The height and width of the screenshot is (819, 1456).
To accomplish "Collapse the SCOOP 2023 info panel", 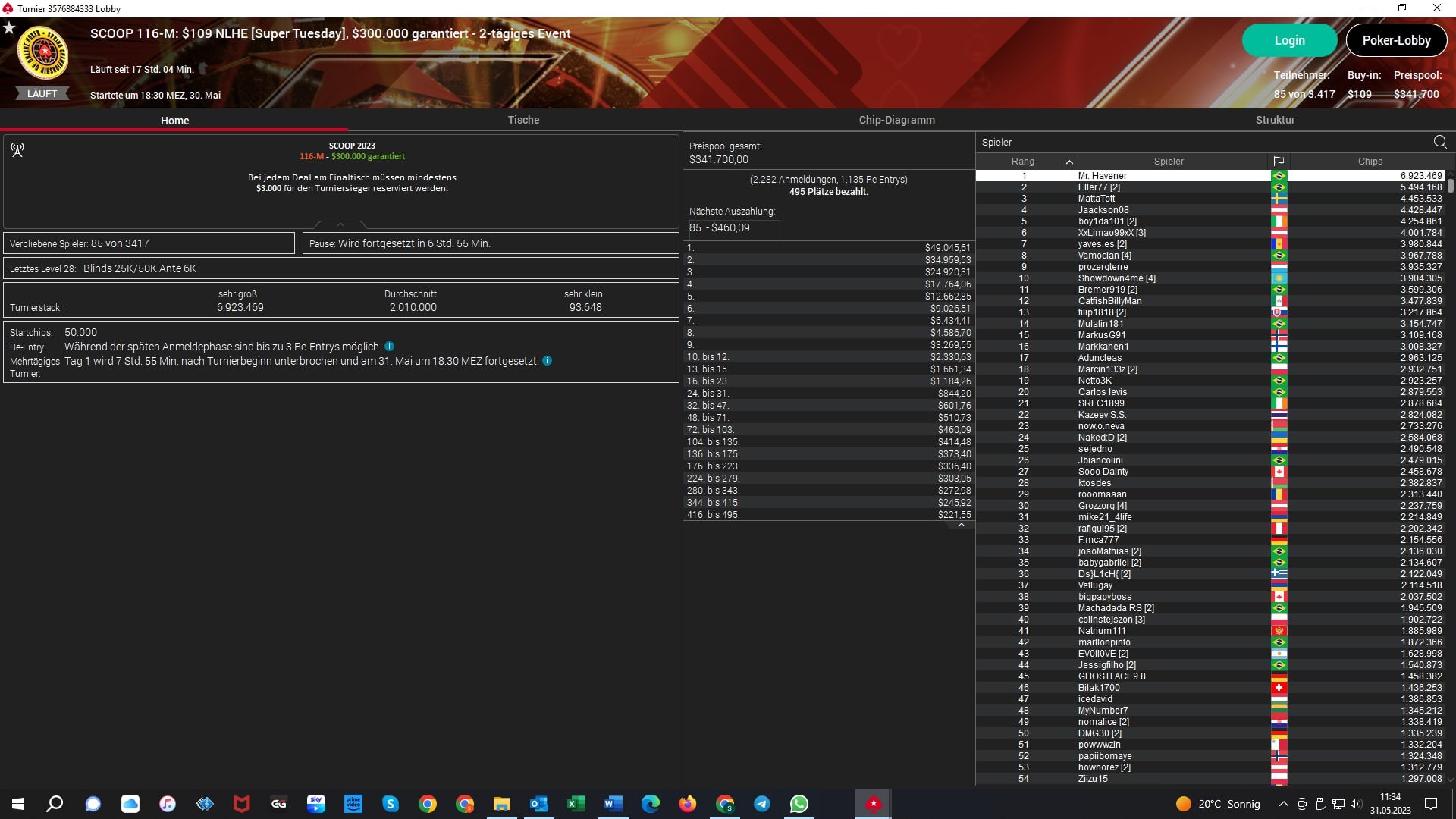I will pos(340,224).
